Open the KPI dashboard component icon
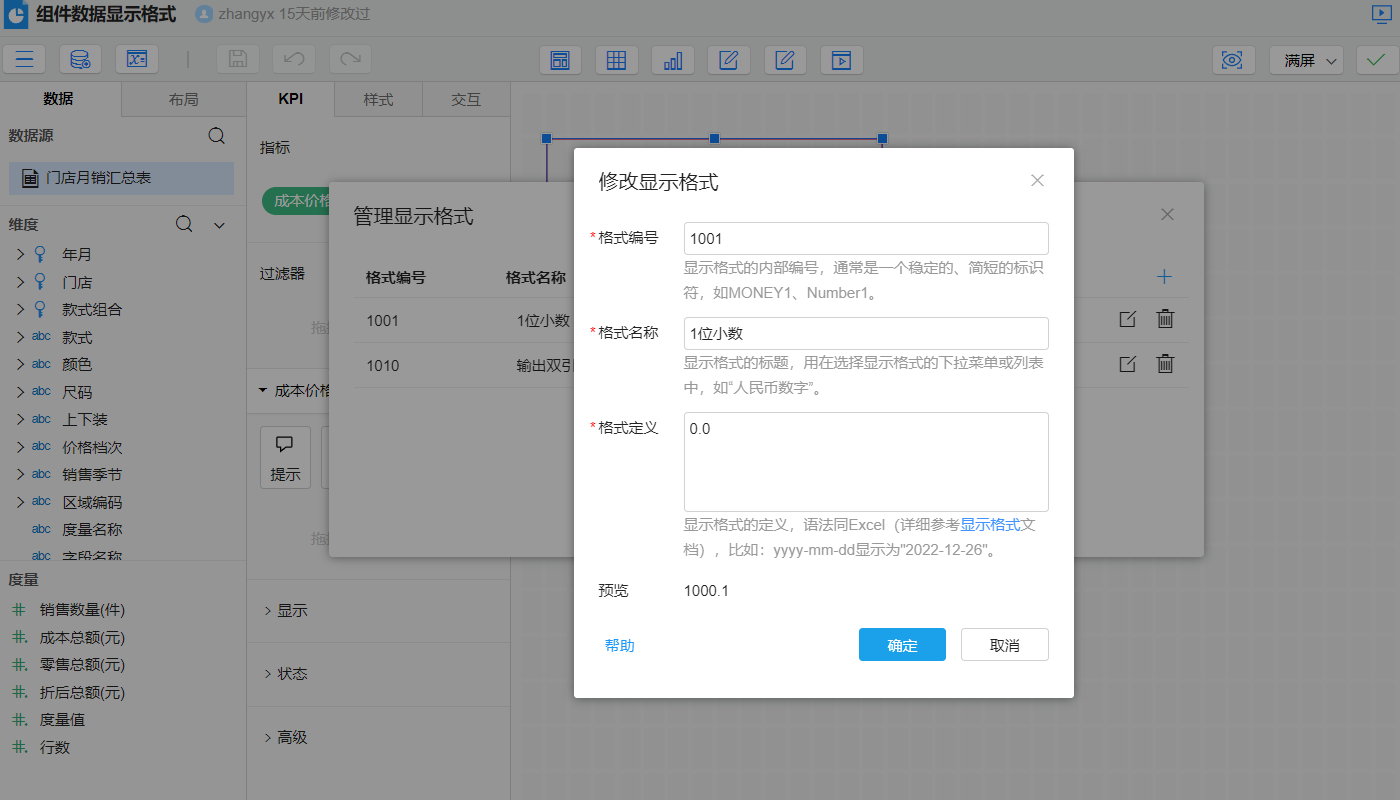 click(x=561, y=60)
